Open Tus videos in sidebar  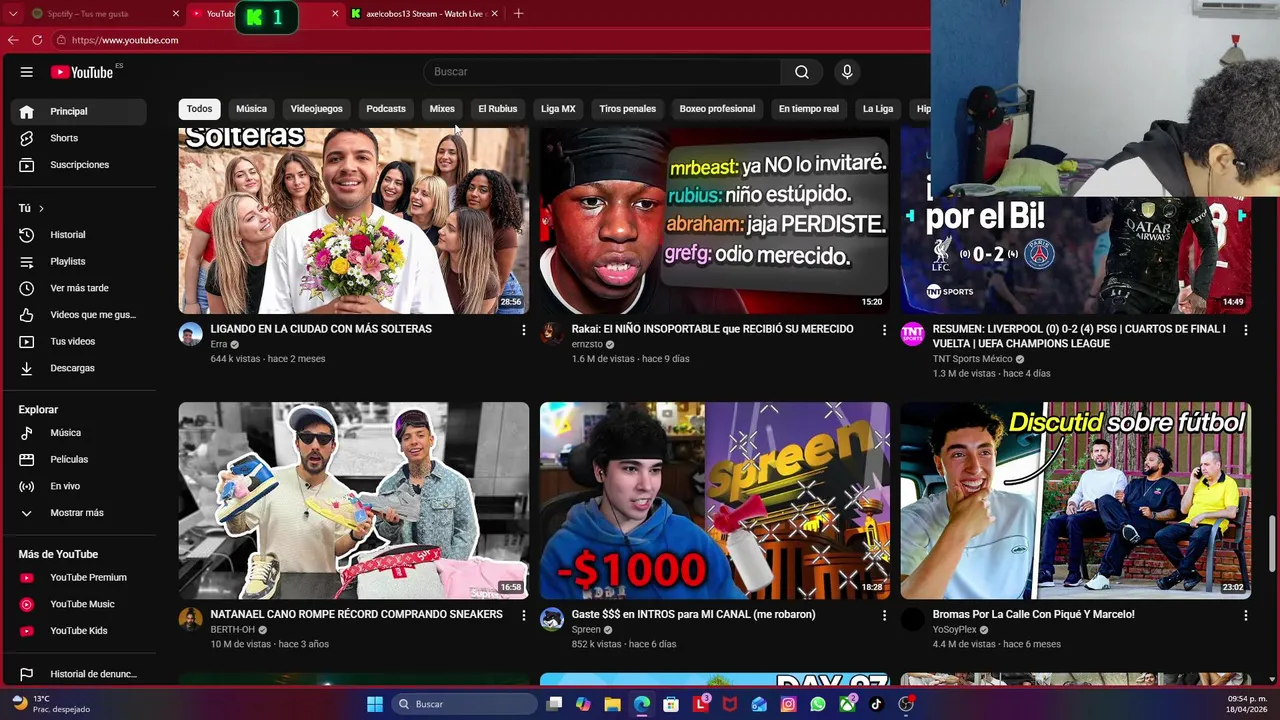coord(78,341)
